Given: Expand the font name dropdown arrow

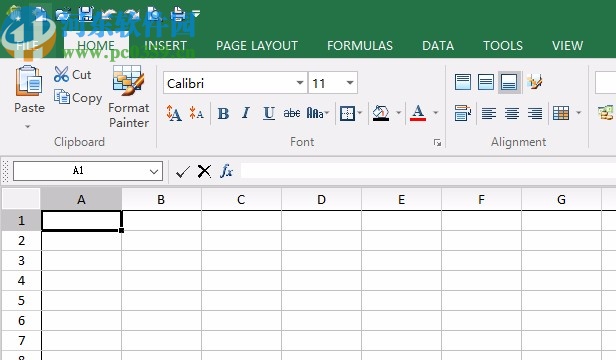Looking at the screenshot, I should tap(300, 83).
